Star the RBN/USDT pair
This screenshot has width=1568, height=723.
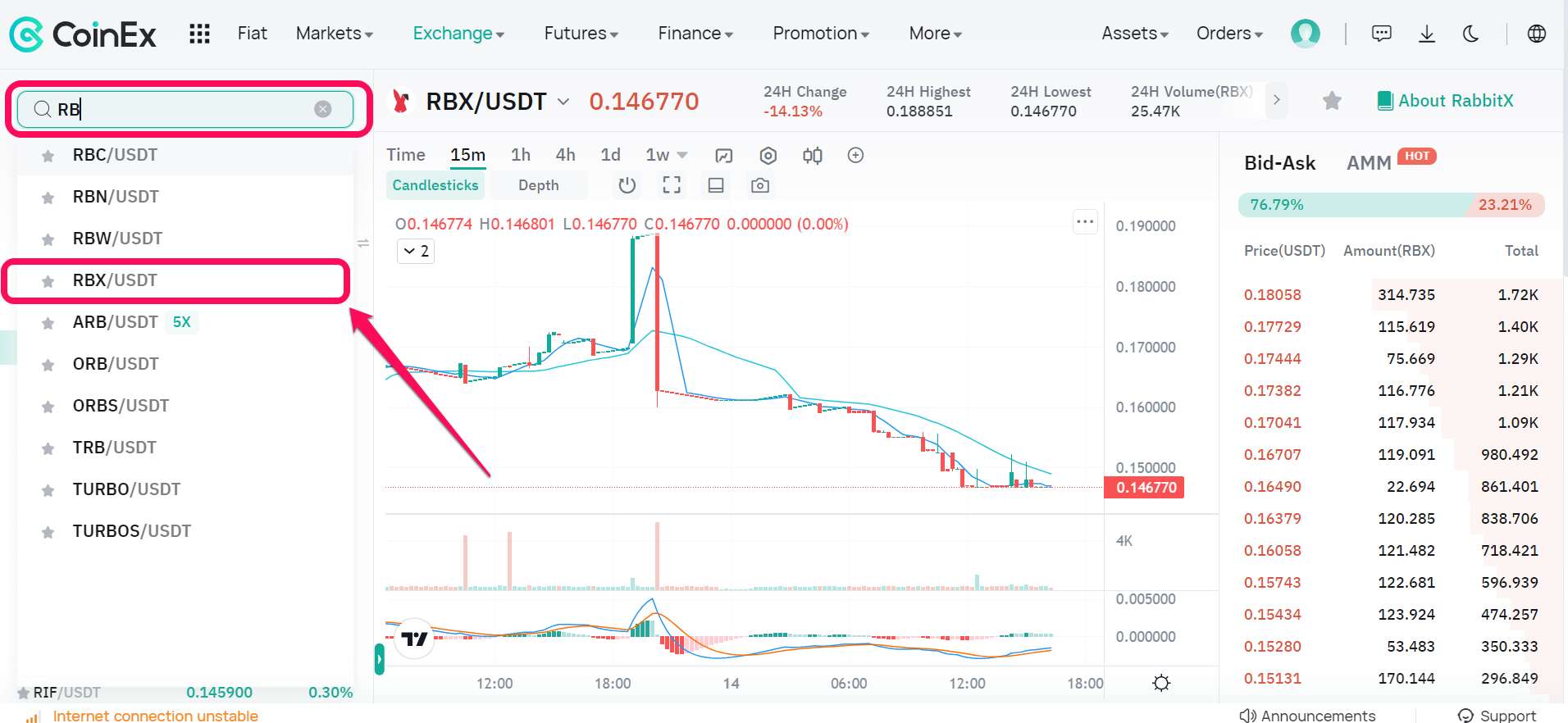(48, 198)
